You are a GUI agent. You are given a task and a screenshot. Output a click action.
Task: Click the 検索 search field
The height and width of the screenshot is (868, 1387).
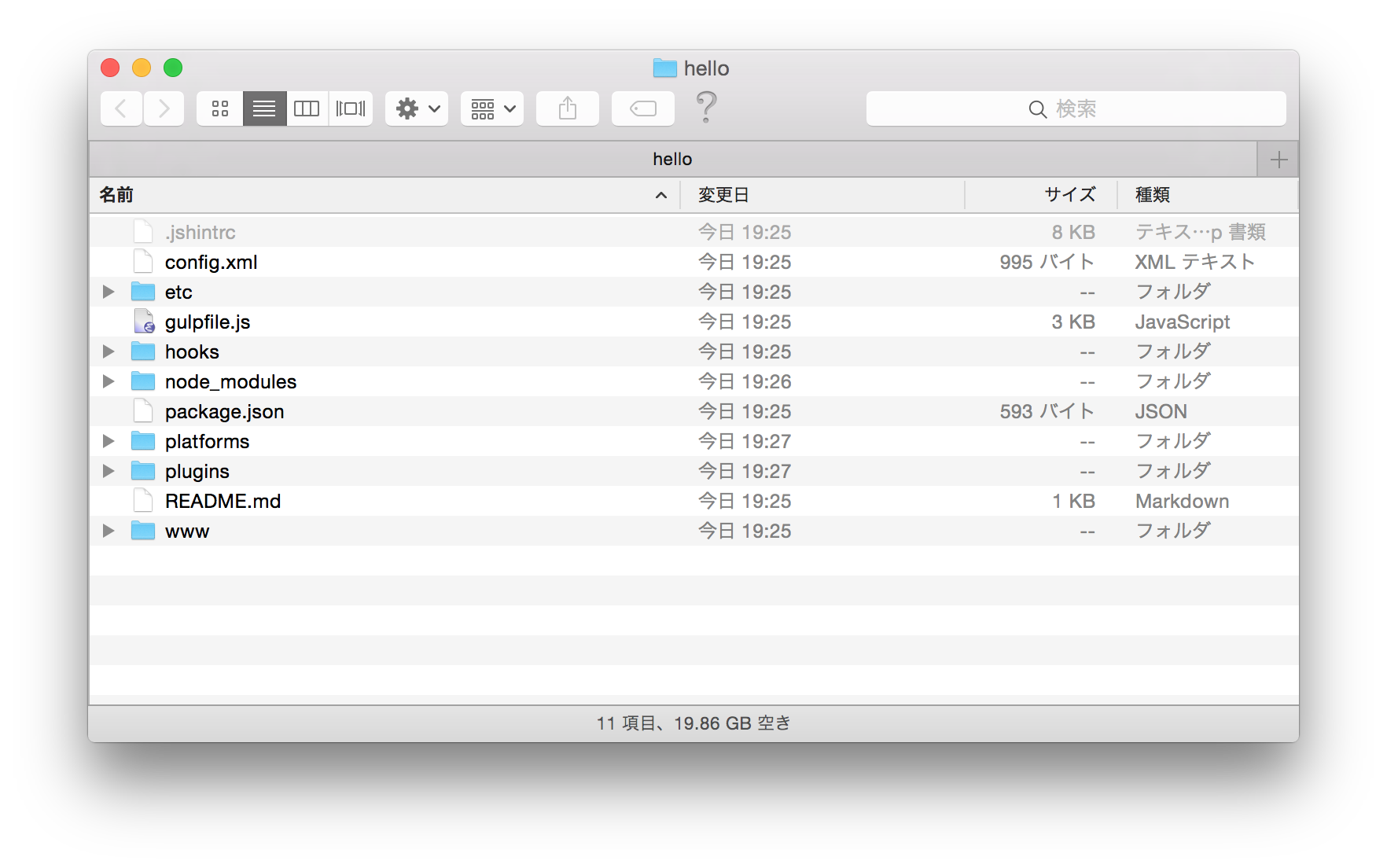[1076, 108]
